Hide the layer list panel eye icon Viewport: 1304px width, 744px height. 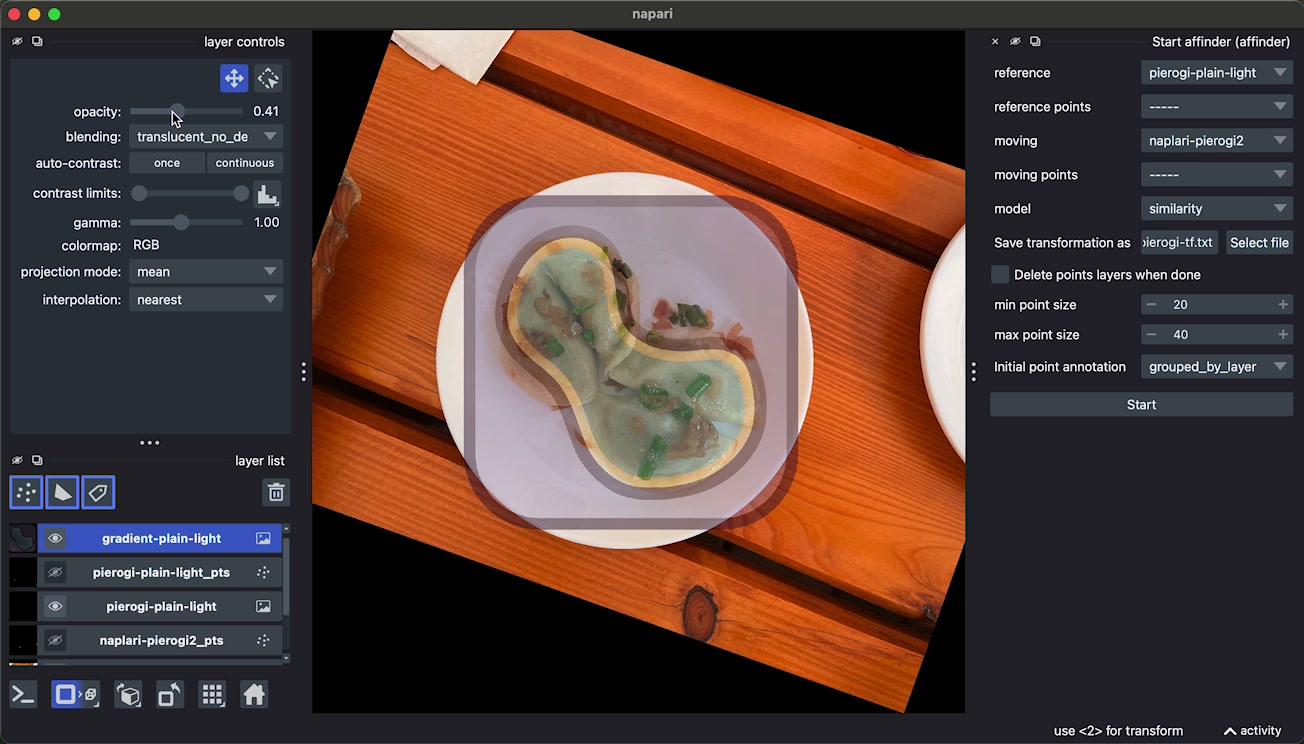17,460
